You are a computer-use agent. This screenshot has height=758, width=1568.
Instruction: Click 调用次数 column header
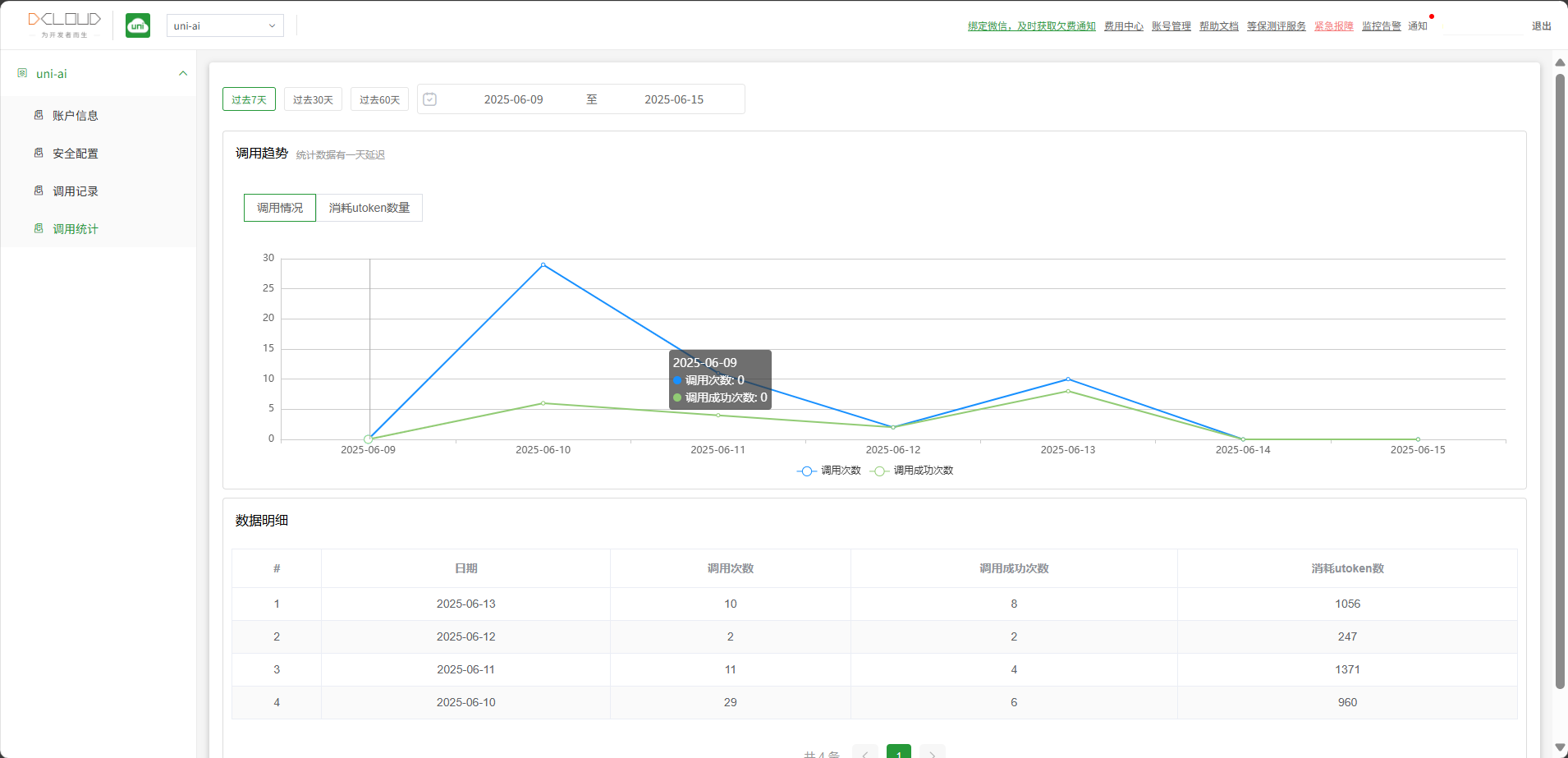point(730,568)
